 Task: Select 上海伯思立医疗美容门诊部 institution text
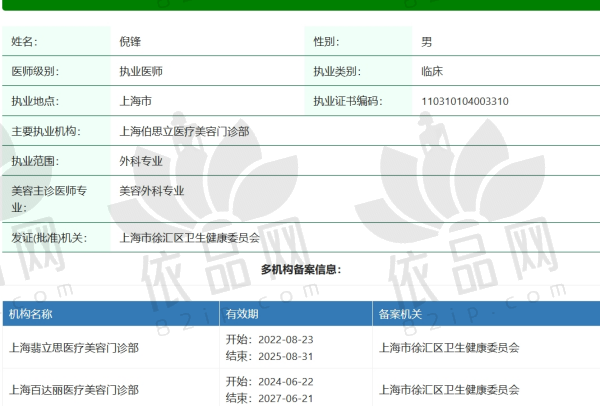(x=184, y=131)
